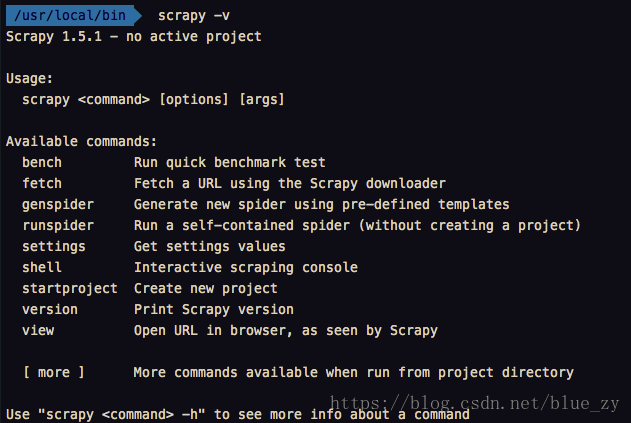The image size is (631, 423).
Task: Click the 'version' command name
Action: point(50,310)
